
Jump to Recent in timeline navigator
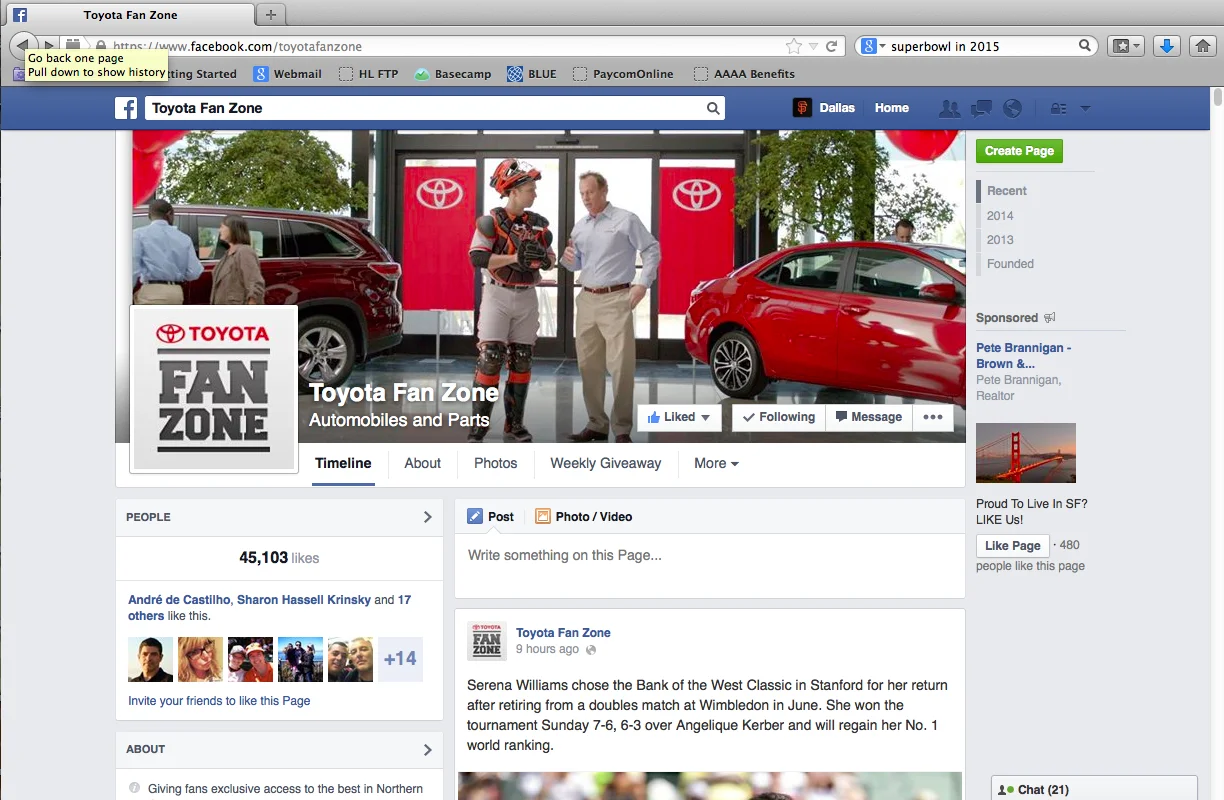click(1007, 191)
